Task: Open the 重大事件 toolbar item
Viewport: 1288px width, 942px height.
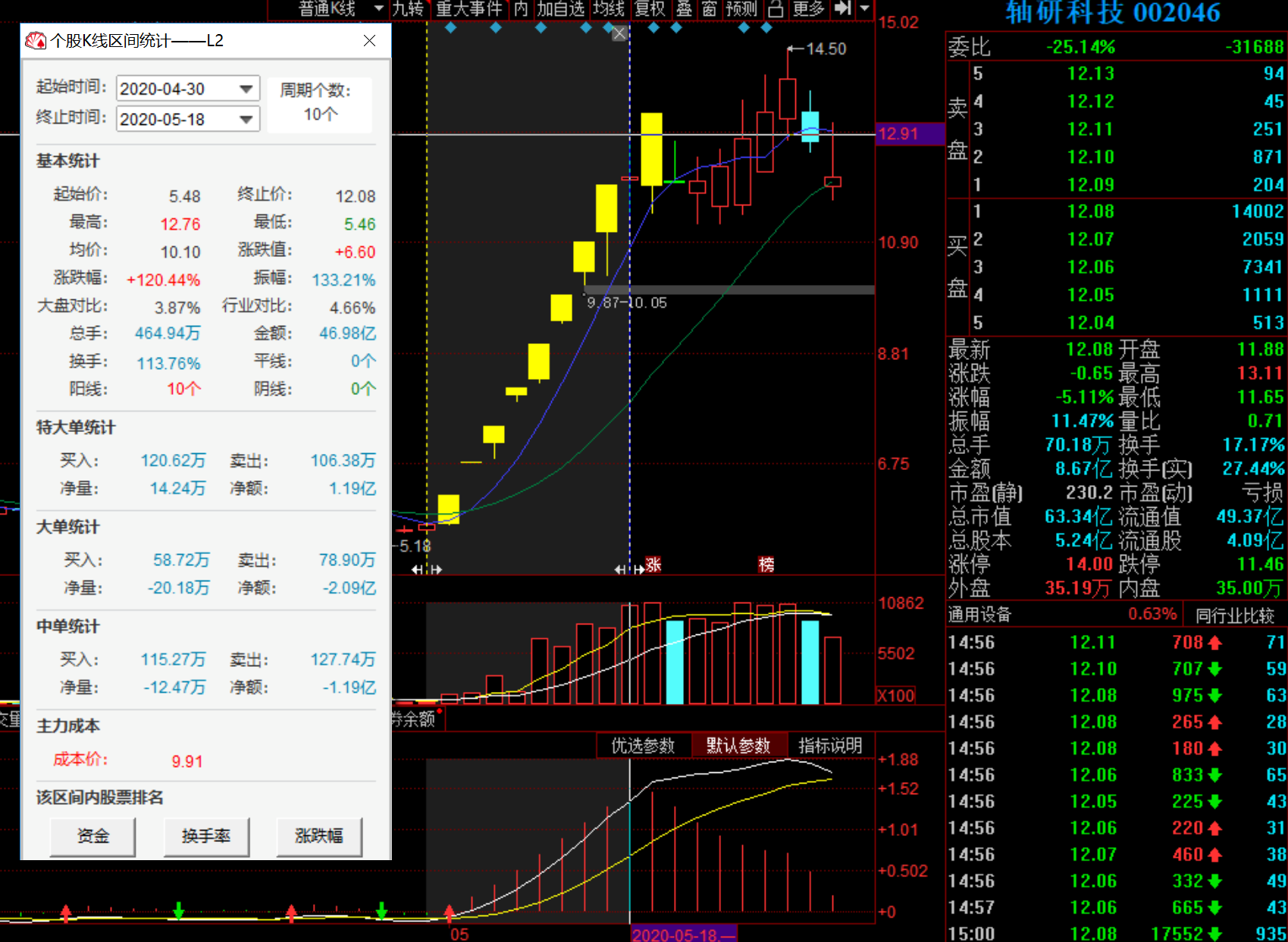Action: click(x=469, y=9)
